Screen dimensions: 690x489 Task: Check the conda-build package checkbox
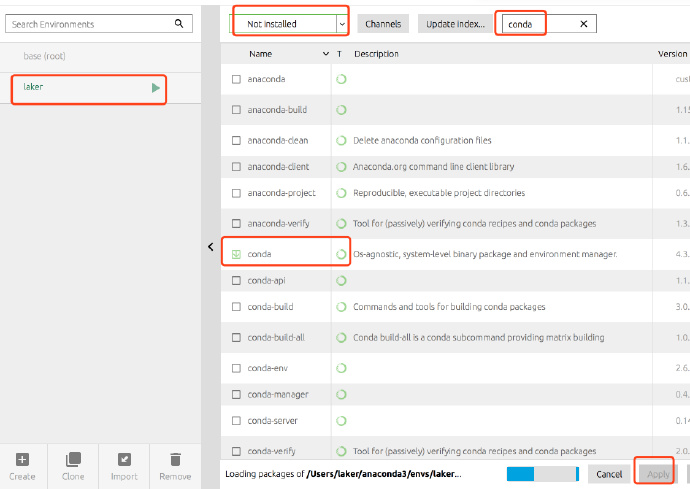point(236,307)
